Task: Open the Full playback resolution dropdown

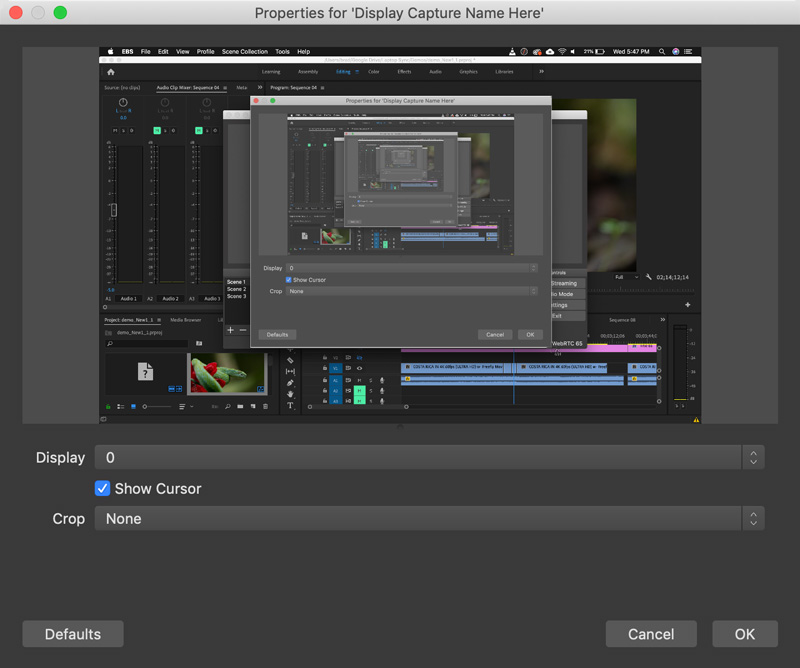Action: 626,277
